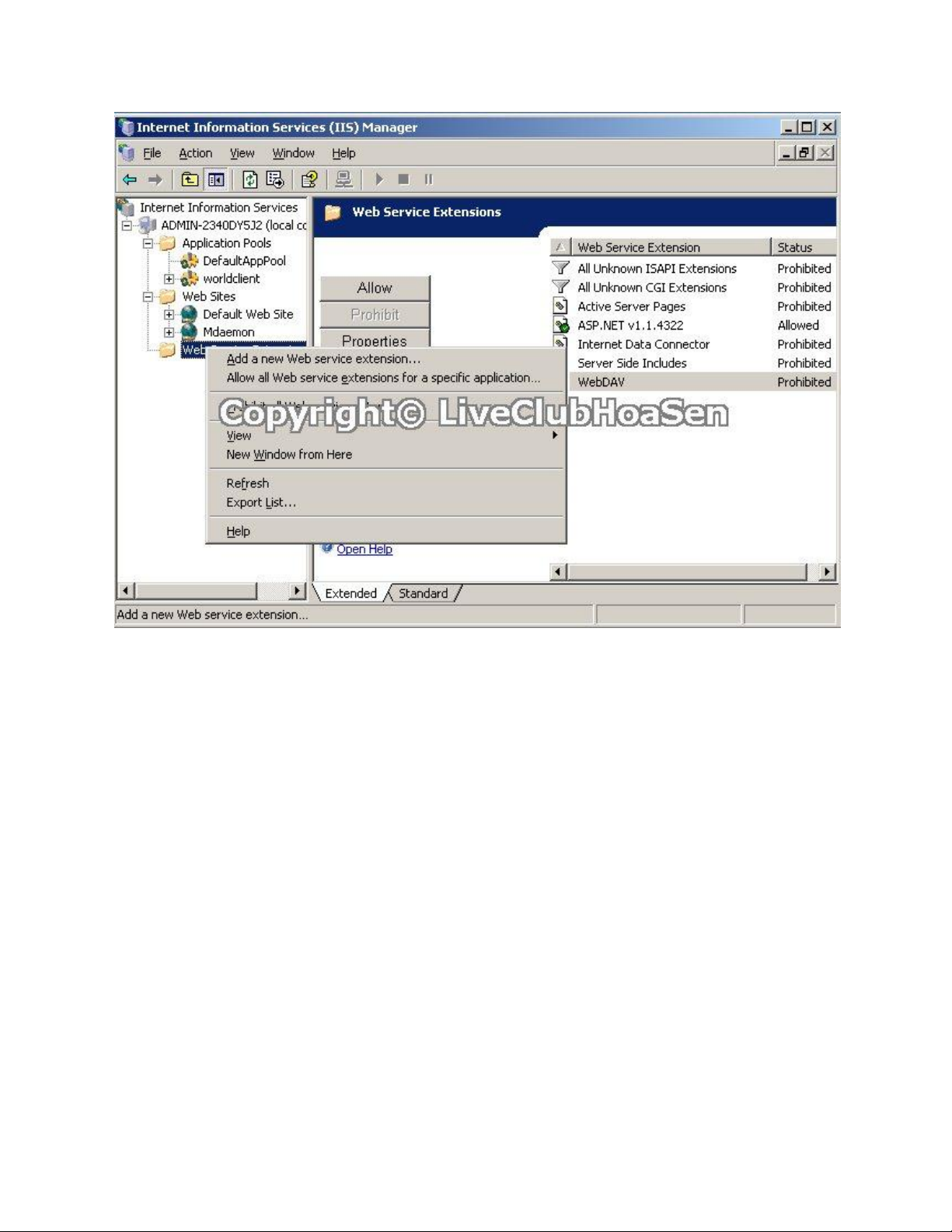Screen dimensions: 952x1232
Task: Switch to the Extended tab
Action: pyautogui.click(x=350, y=593)
